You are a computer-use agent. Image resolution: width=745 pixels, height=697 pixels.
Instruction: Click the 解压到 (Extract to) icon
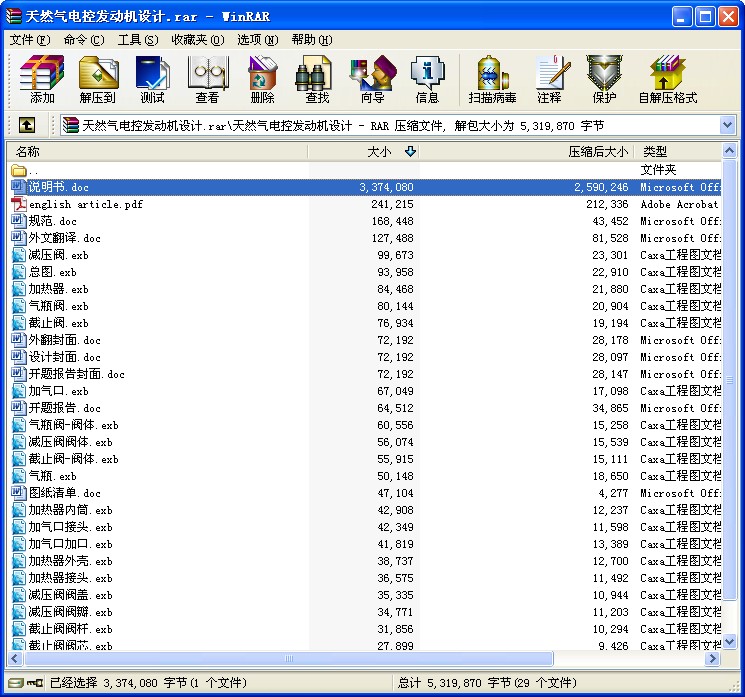[97, 79]
